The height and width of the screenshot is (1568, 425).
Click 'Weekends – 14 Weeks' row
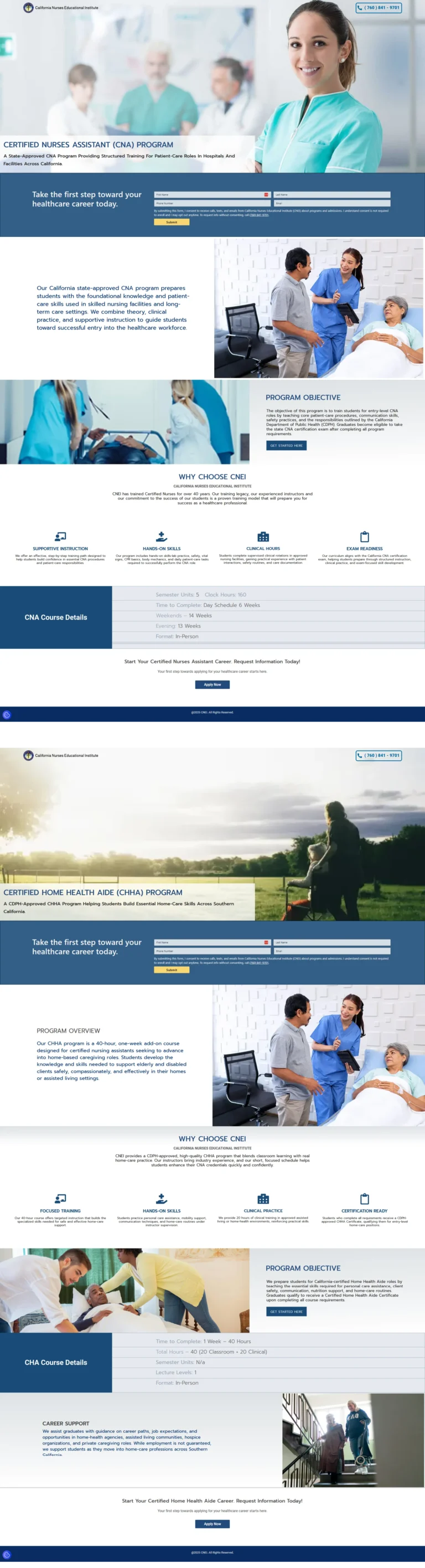point(268,615)
